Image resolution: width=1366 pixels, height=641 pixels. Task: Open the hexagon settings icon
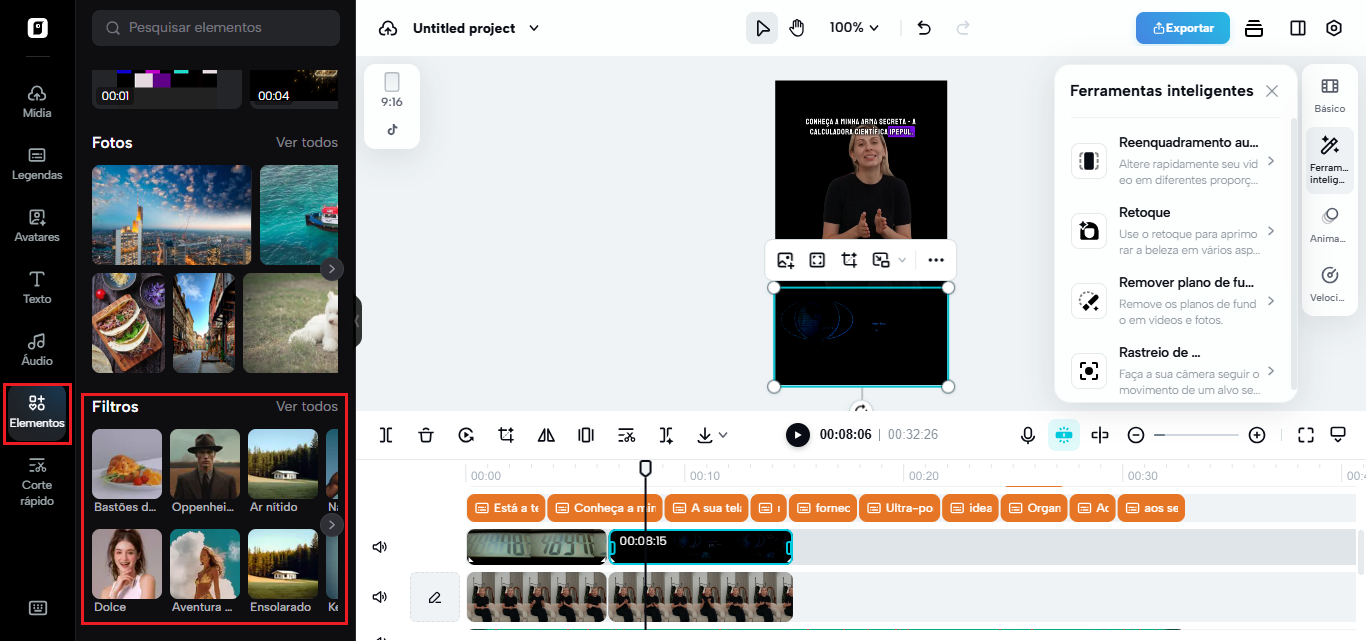[x=1334, y=28]
